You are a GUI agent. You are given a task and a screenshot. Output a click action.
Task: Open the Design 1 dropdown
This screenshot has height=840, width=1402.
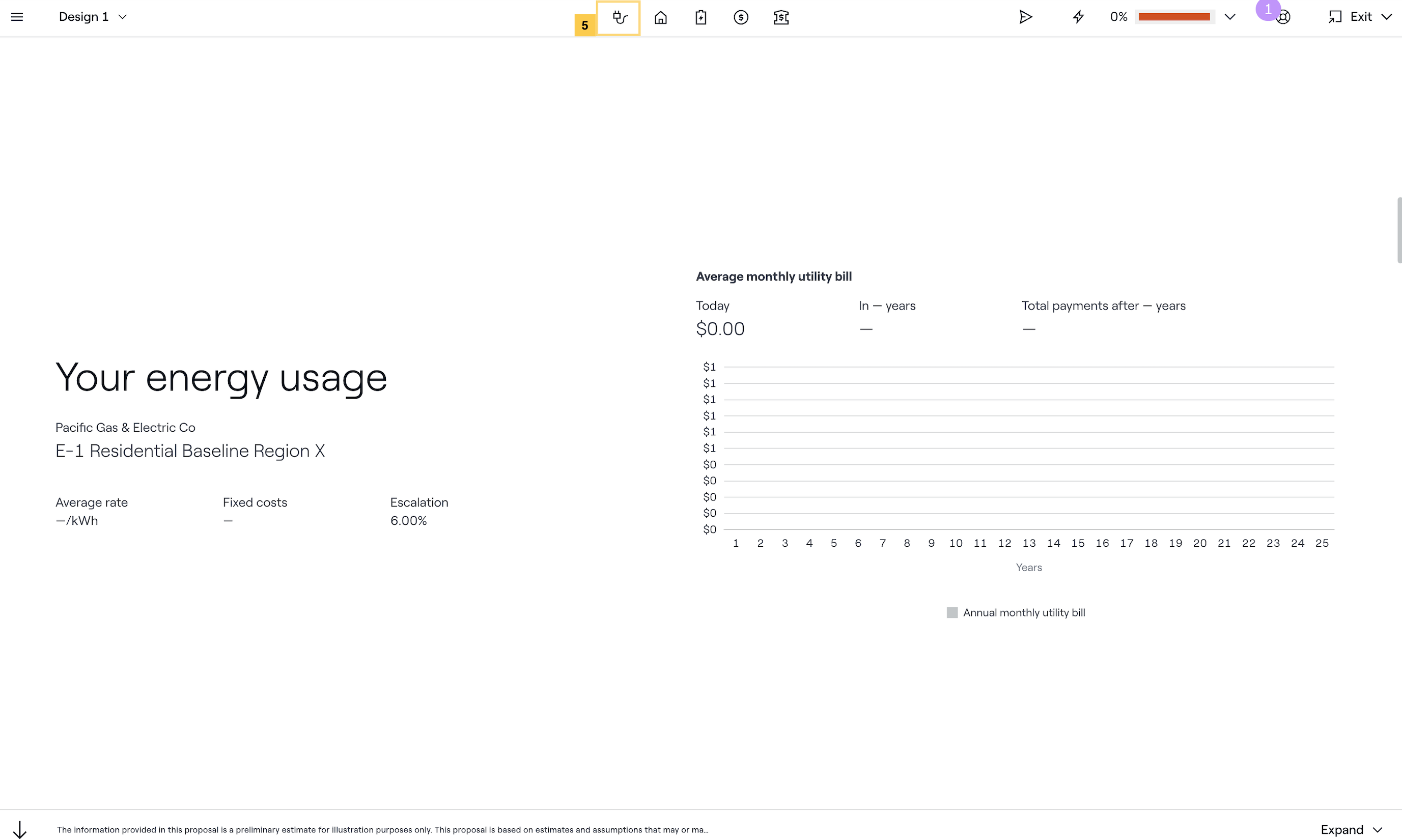pyautogui.click(x=92, y=17)
